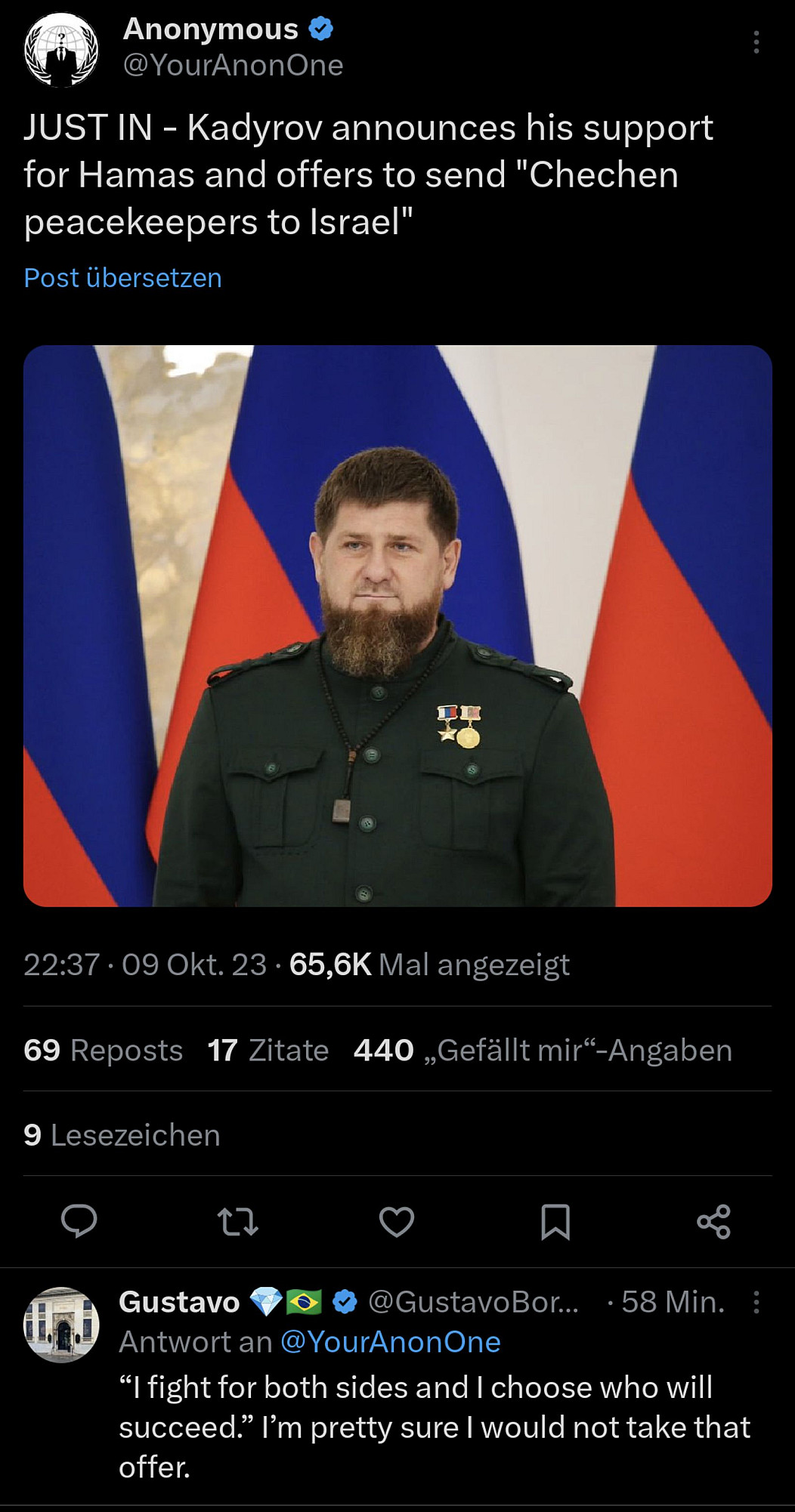Open the Kadyrov photo in full view
The width and height of the screenshot is (795, 1512).
pyautogui.click(x=397, y=625)
